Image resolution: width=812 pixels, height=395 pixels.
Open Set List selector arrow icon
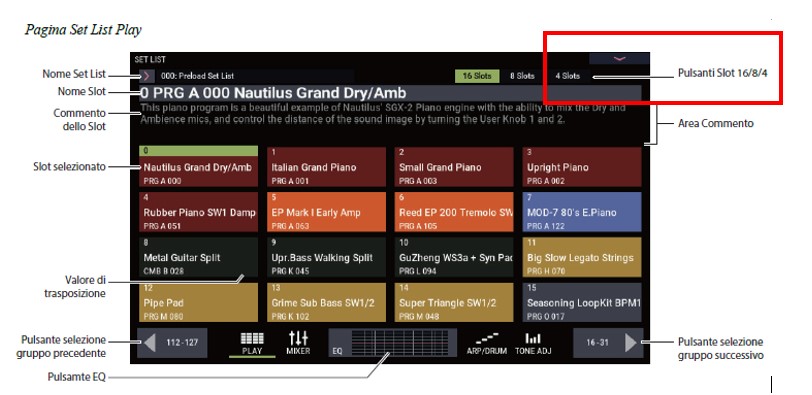pos(147,76)
